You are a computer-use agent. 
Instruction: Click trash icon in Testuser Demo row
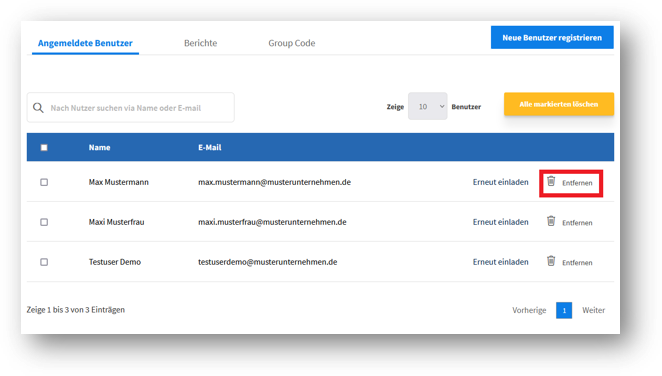click(x=551, y=261)
